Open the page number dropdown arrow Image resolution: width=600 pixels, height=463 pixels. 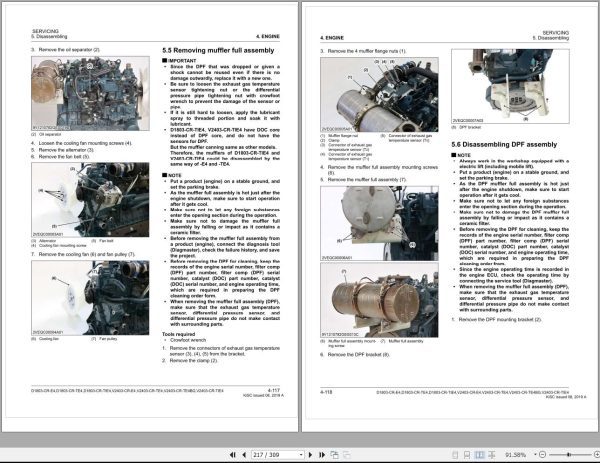[x=301, y=455]
